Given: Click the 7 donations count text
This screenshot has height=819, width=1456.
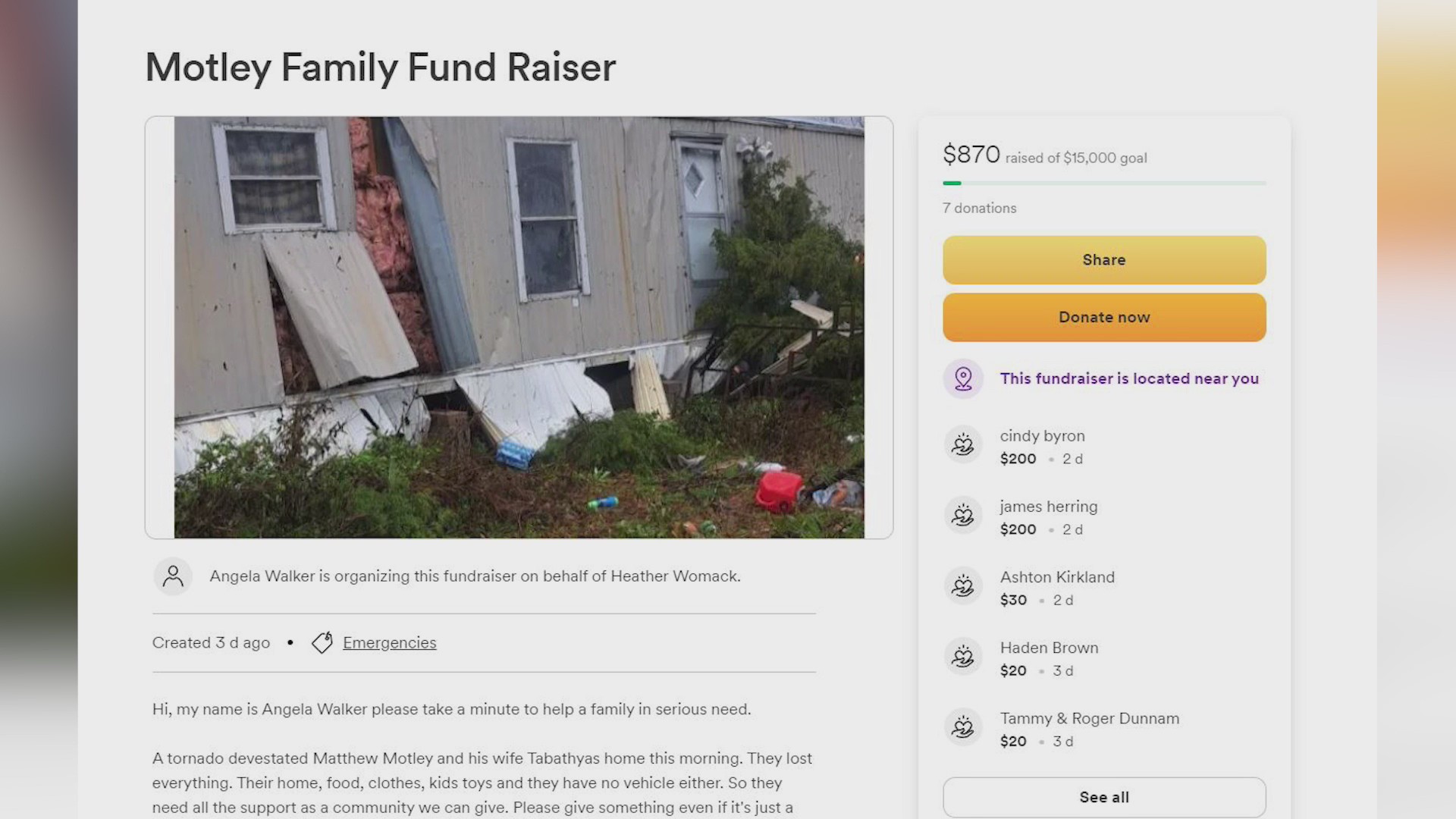Looking at the screenshot, I should coord(979,207).
